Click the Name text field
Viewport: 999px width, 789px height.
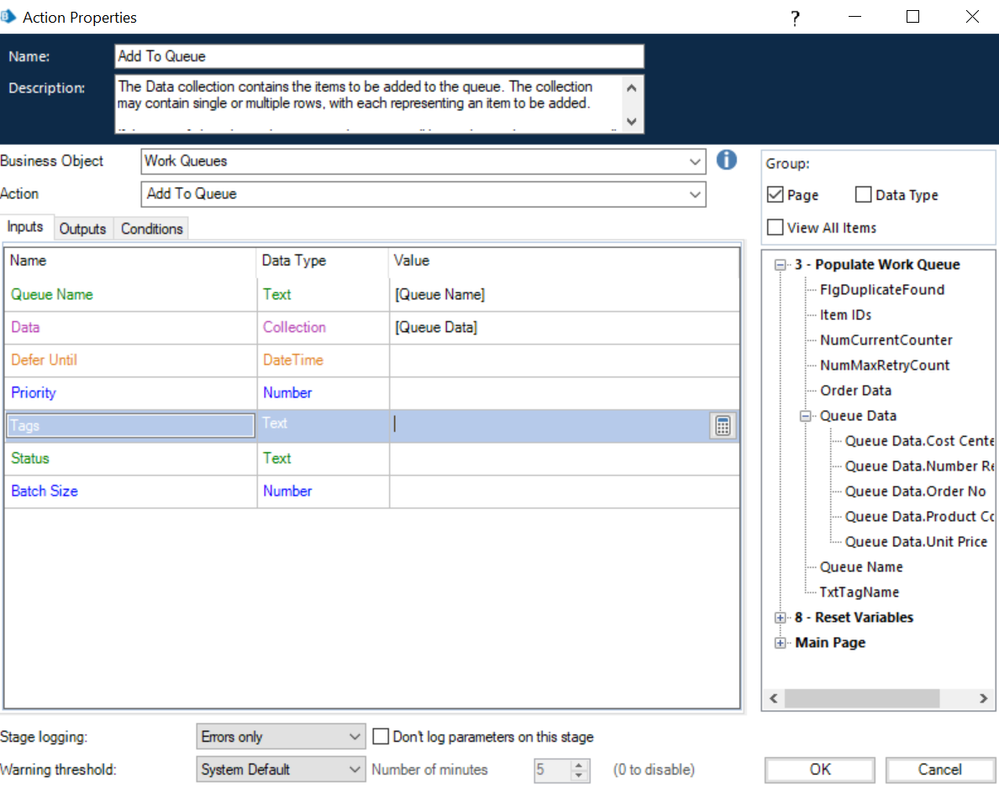point(378,57)
